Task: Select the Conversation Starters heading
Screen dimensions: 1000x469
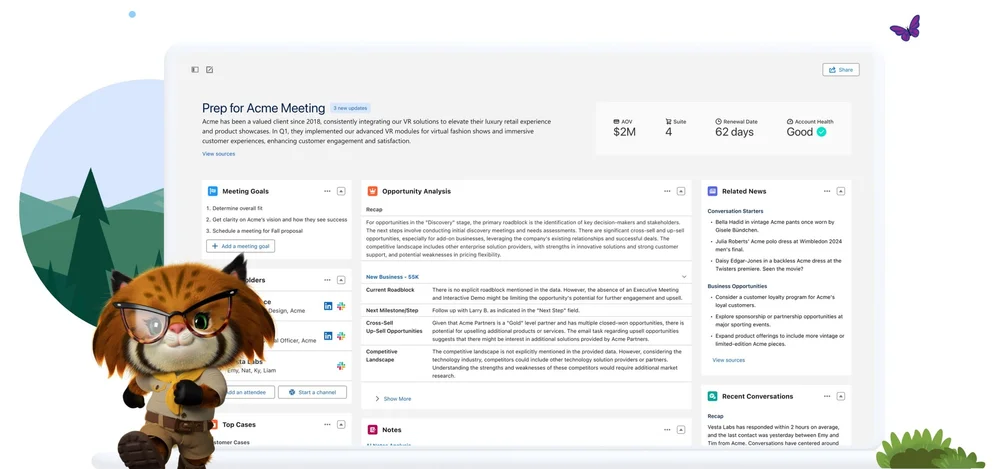Action: [735, 211]
